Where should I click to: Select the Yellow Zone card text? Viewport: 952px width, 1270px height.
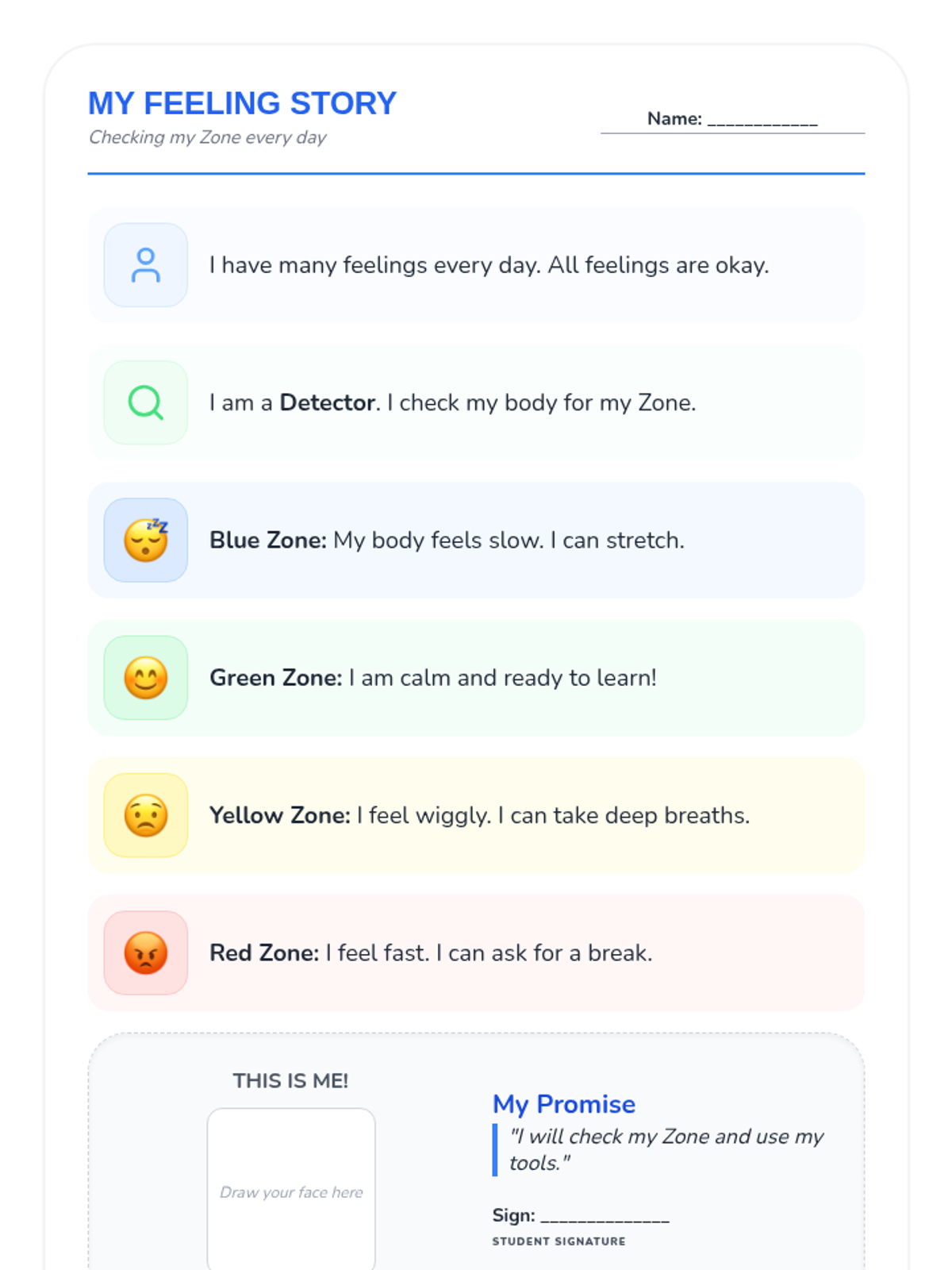tap(479, 815)
